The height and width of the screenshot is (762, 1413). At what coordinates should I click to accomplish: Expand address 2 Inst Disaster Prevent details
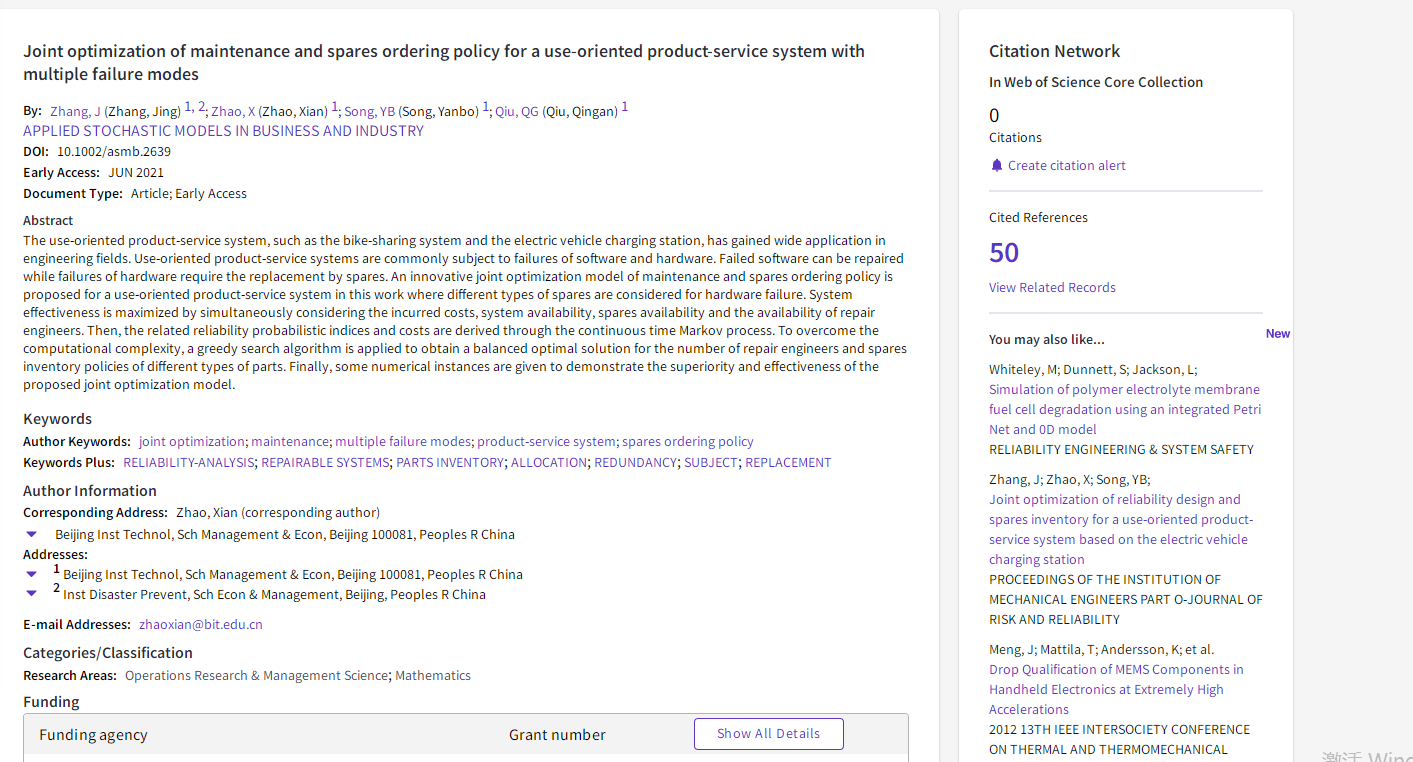32,594
